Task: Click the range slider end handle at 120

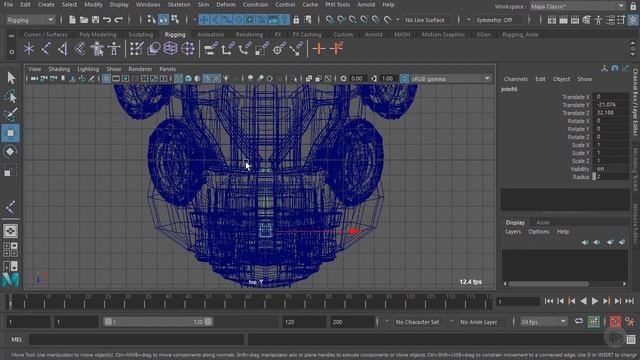Action: [208, 322]
